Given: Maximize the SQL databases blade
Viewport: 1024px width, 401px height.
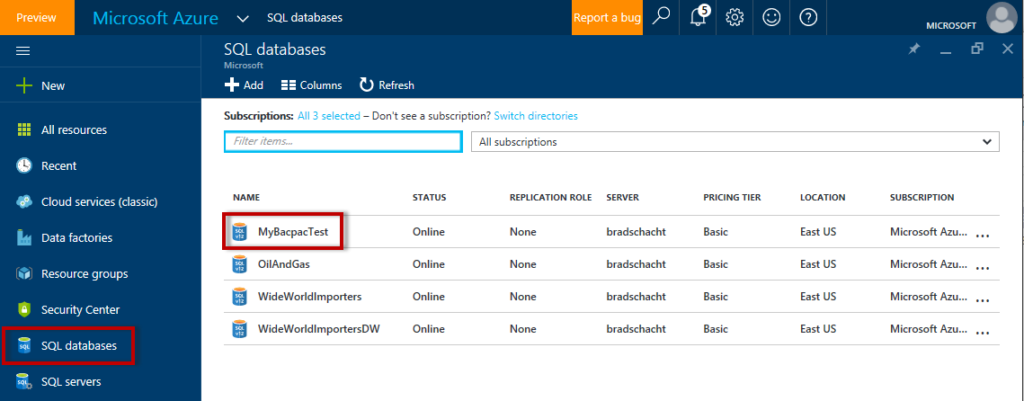Looking at the screenshot, I should 977,49.
